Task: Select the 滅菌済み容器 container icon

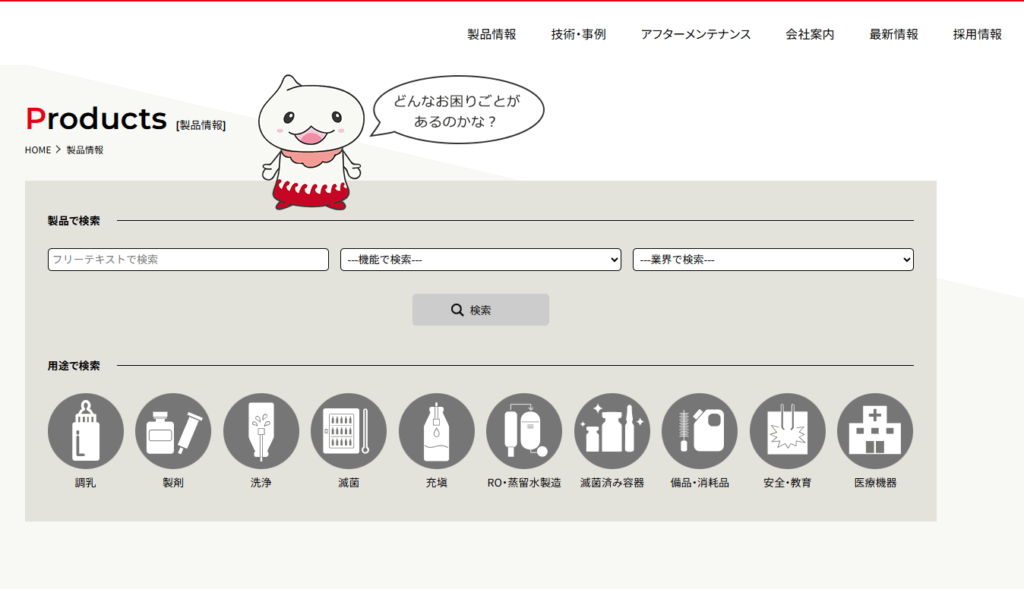Action: (612, 431)
